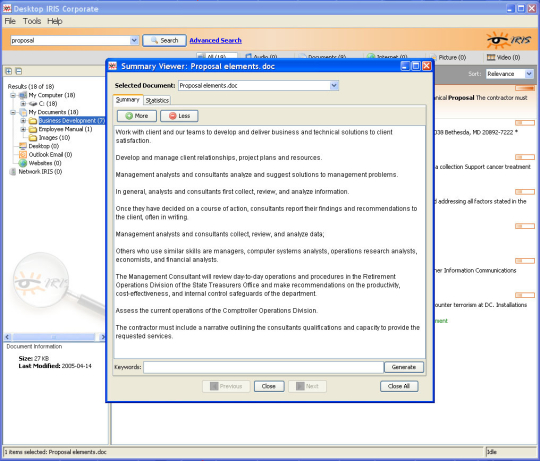
Task: Open the Tools menu
Action: pos(32,21)
